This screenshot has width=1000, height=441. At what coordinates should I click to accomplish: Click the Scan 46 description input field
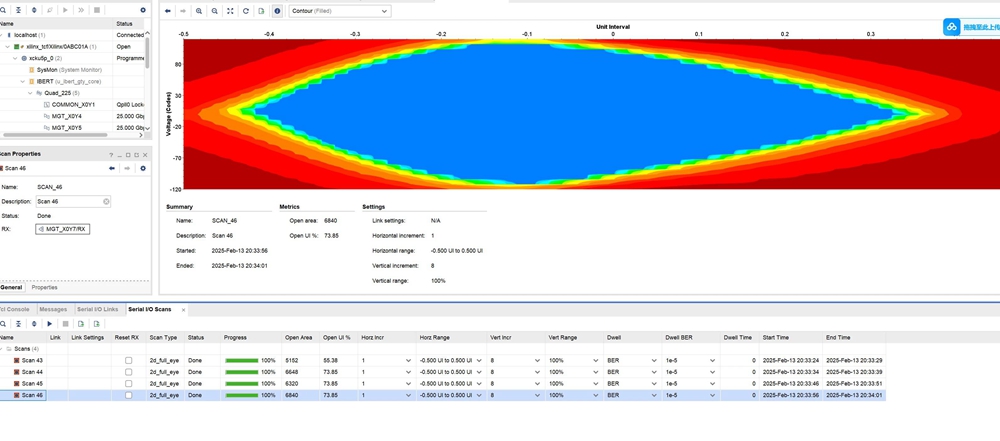coord(90,201)
